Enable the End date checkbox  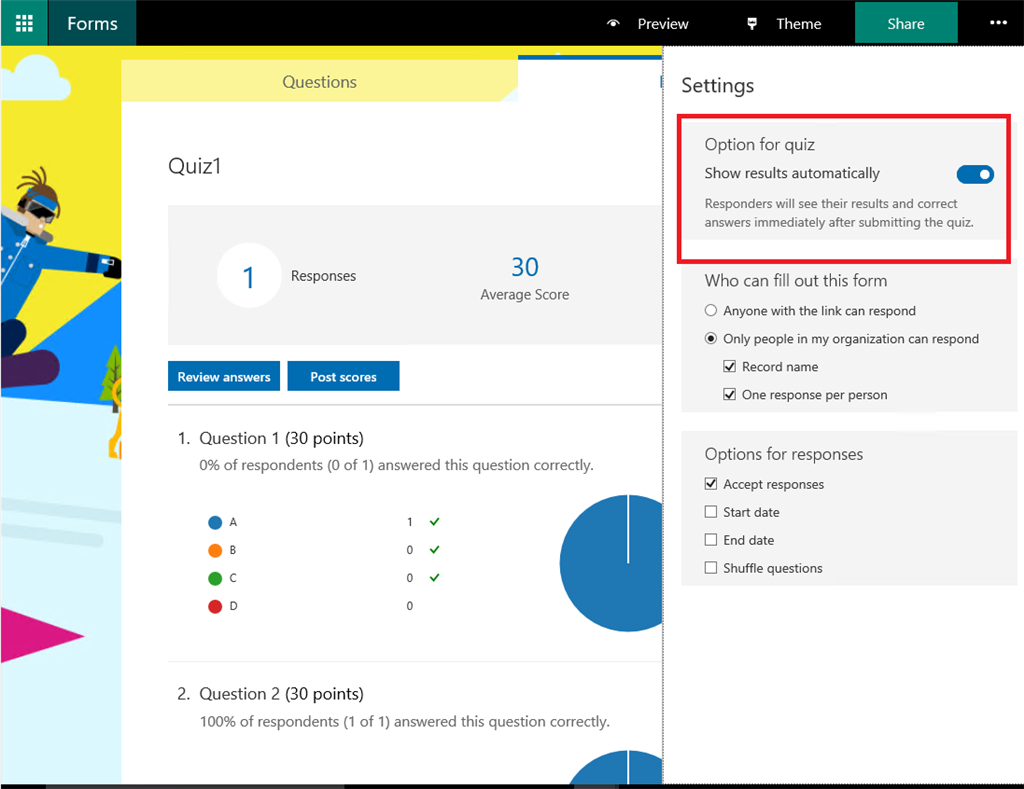(x=711, y=539)
